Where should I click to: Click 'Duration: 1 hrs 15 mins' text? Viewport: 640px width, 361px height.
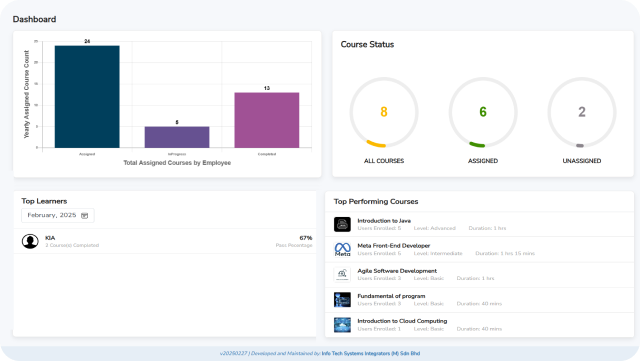coord(505,254)
